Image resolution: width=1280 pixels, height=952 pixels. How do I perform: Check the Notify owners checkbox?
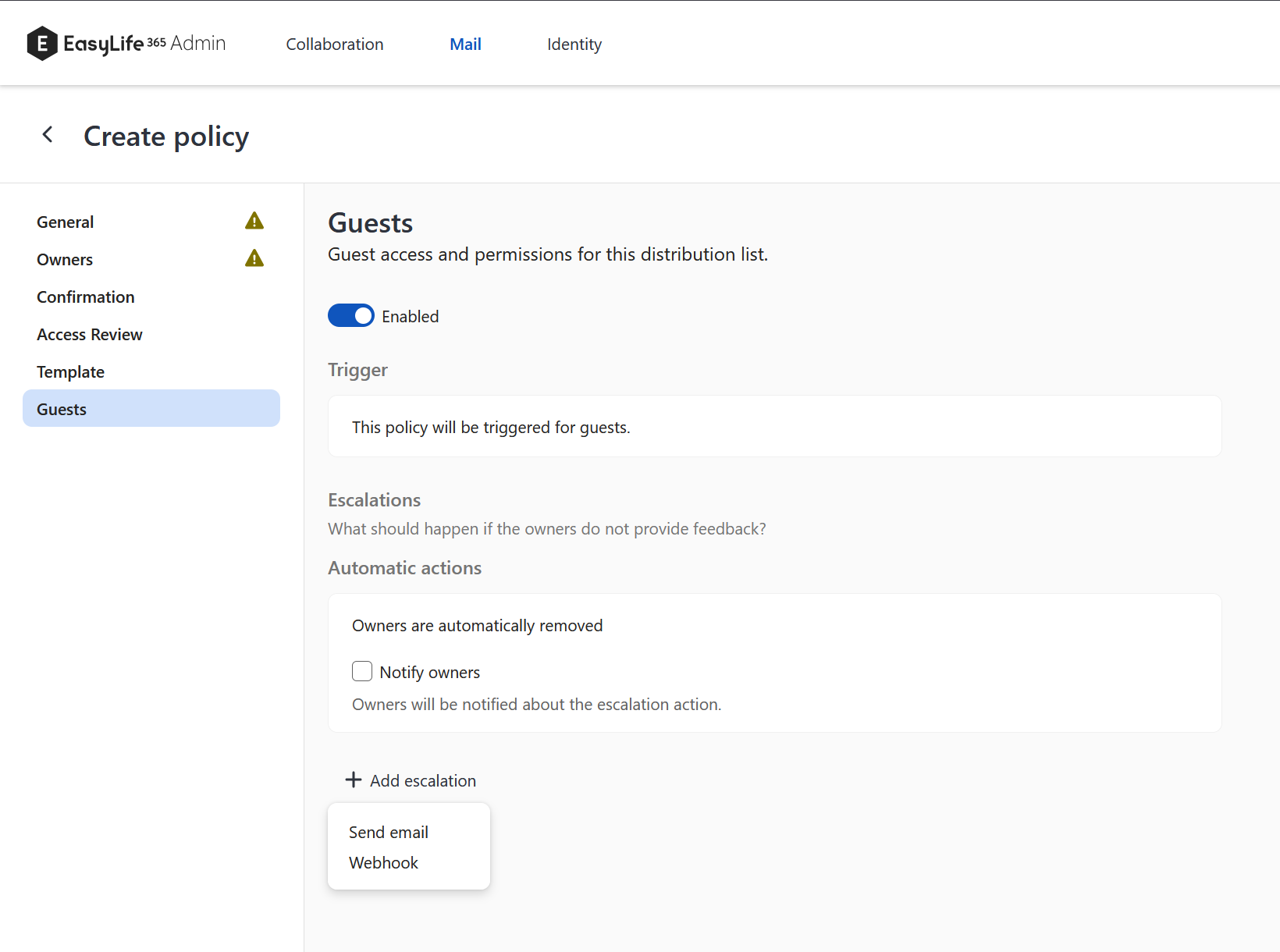point(362,671)
